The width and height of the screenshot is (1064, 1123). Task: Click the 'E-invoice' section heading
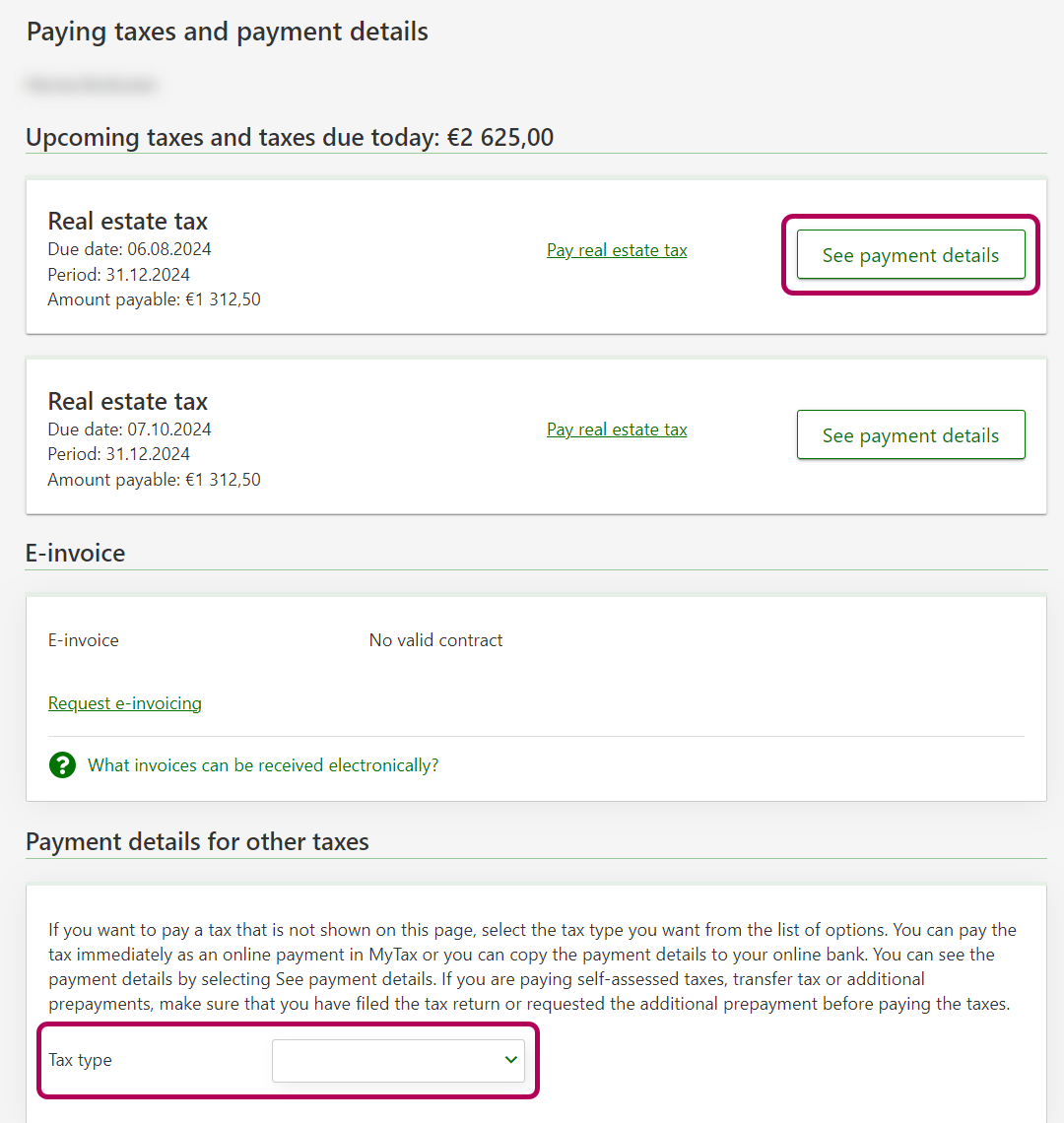76,553
